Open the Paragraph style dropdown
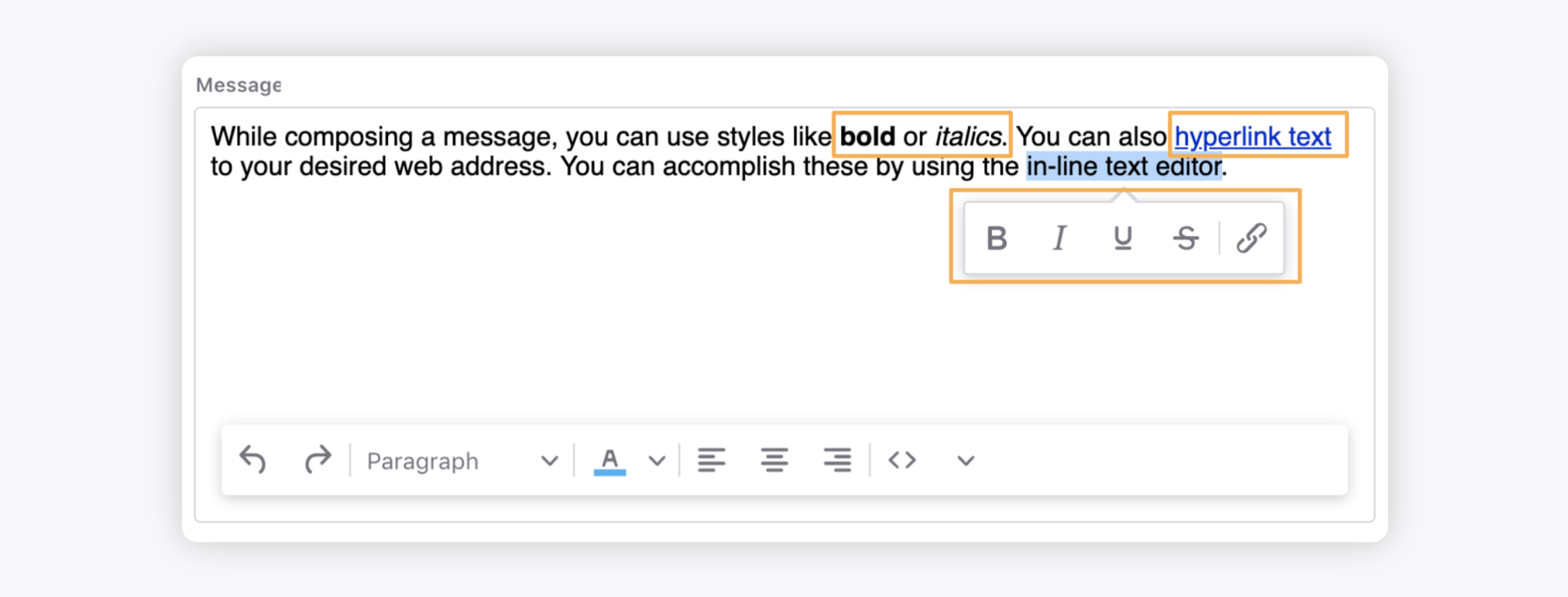The height and width of the screenshot is (597, 1568). pos(462,461)
